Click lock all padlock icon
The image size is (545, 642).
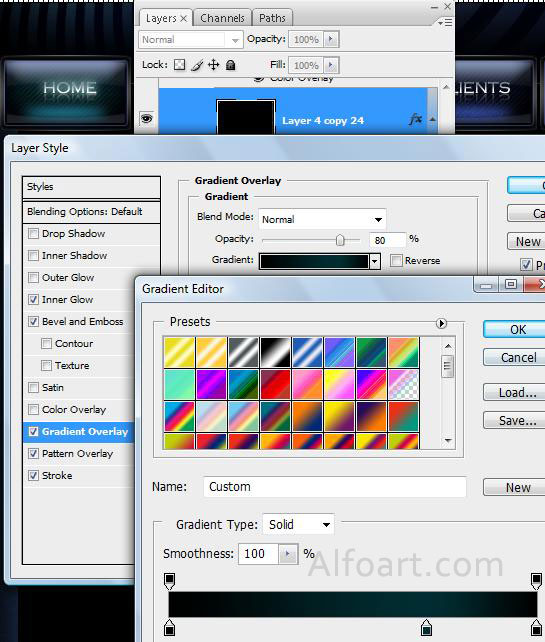[231, 65]
